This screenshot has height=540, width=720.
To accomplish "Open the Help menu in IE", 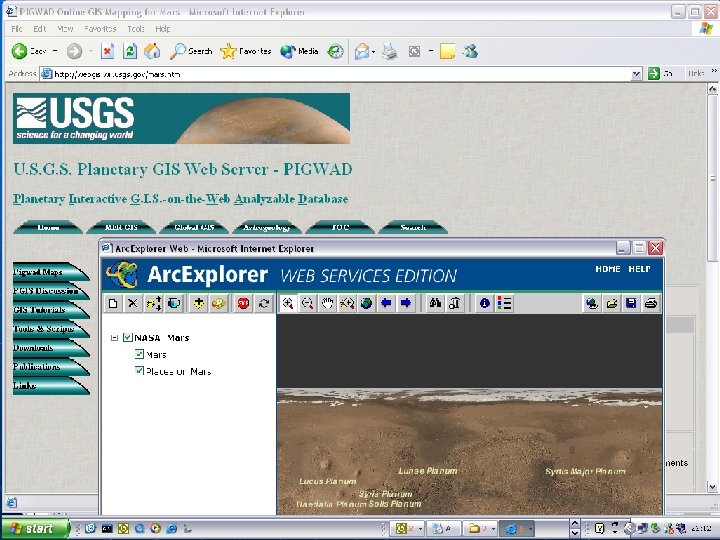I will (163, 28).
